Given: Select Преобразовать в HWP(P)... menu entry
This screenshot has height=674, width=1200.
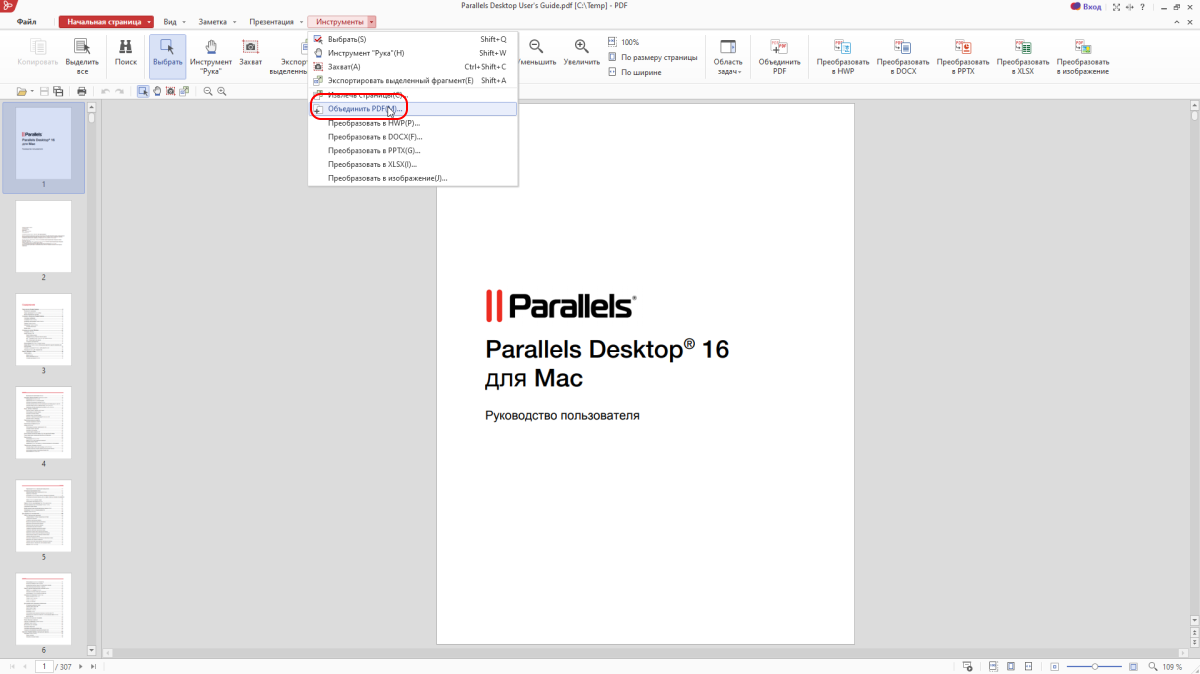Looking at the screenshot, I should tap(413, 123).
